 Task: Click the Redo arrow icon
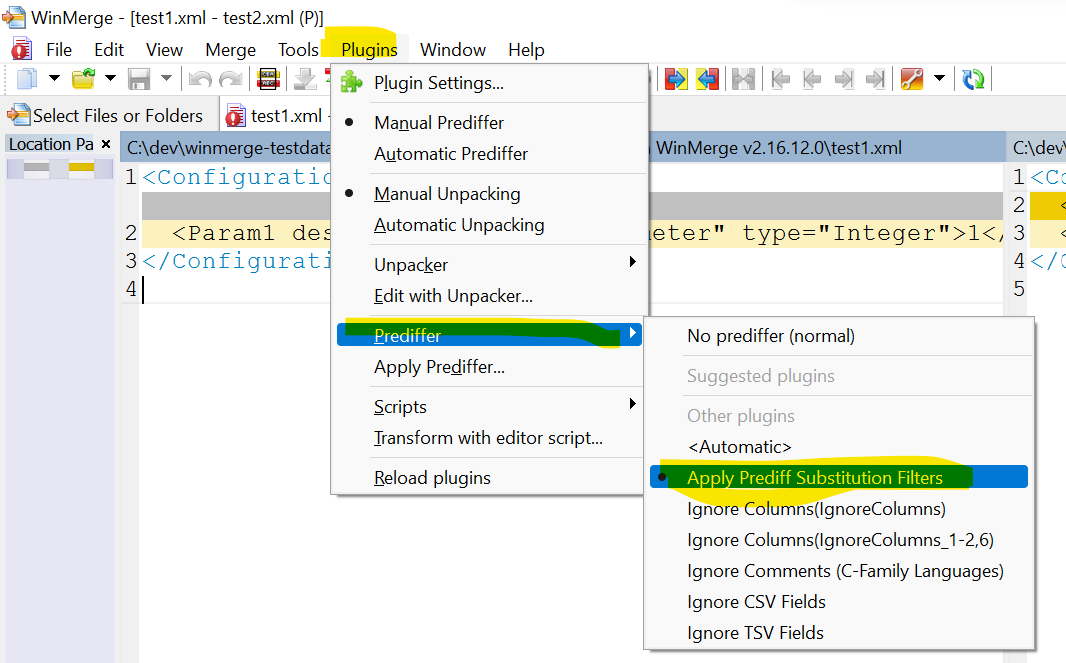tap(231, 79)
